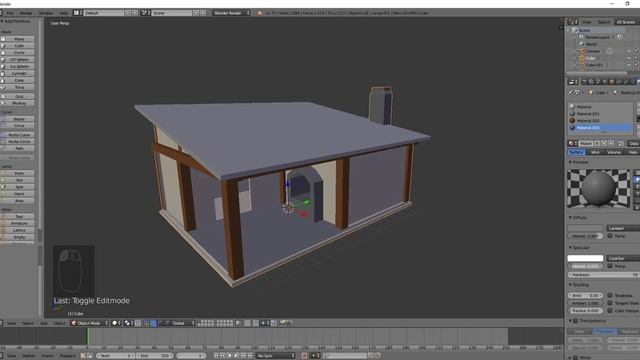
Task: Add a Sun lamp
Action: pyautogui.click(x=18, y=180)
